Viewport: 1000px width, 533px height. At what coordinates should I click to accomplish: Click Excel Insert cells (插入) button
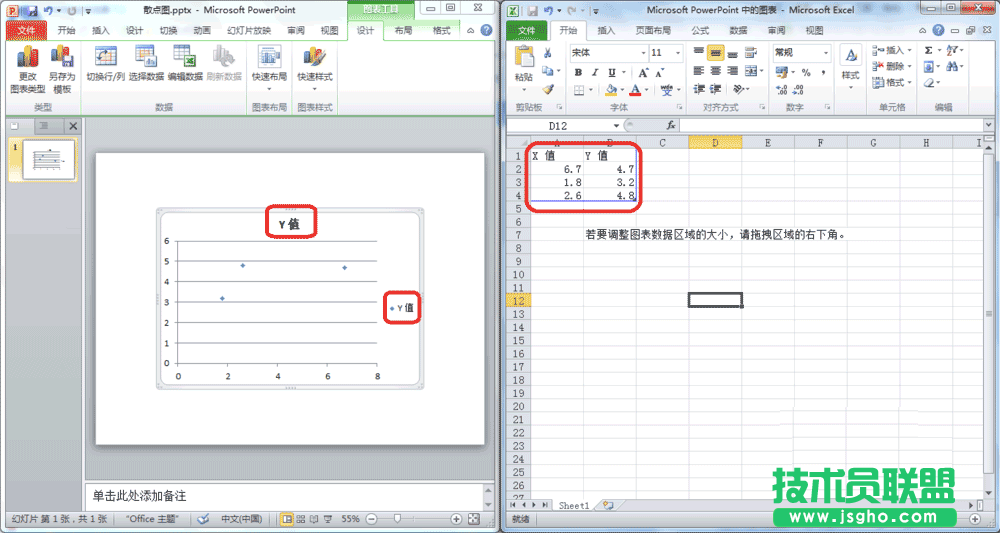point(890,50)
